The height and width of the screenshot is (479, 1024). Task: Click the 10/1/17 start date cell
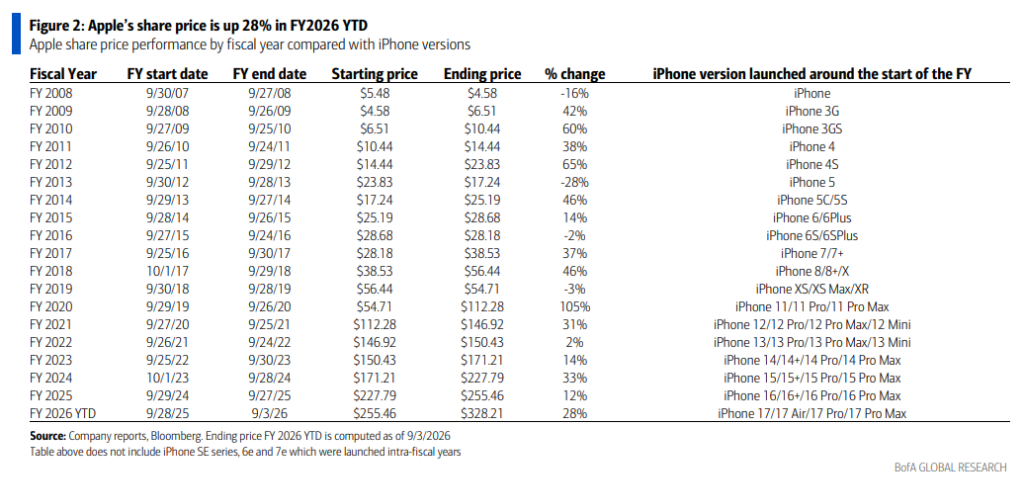point(168,271)
